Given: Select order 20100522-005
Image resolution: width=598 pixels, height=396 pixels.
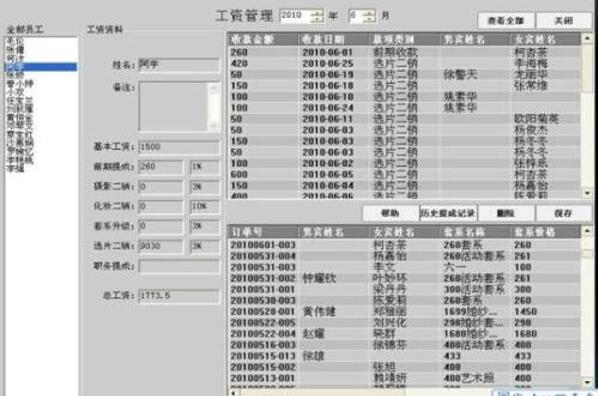Looking at the screenshot, I should 404,322.
